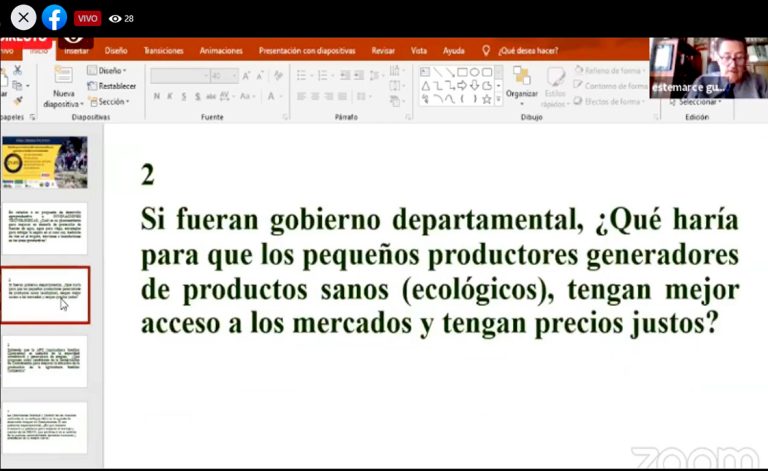Select the triangle shape in gallery

(x=425, y=86)
